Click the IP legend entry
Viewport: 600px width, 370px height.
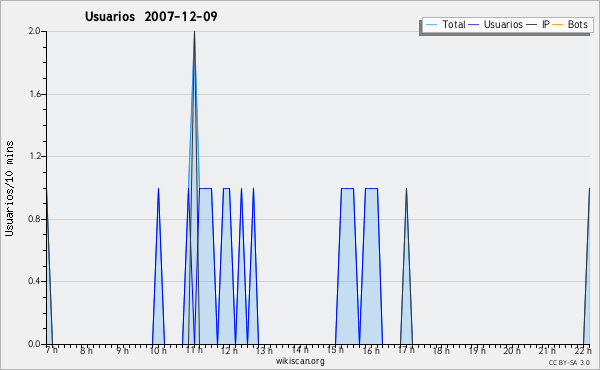[538, 24]
